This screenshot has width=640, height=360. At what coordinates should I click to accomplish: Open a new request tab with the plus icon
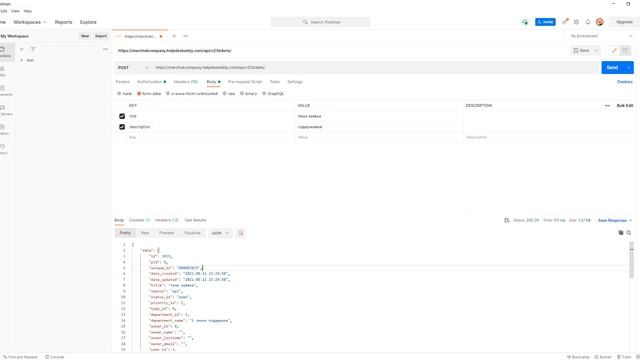pyautogui.click(x=174, y=36)
